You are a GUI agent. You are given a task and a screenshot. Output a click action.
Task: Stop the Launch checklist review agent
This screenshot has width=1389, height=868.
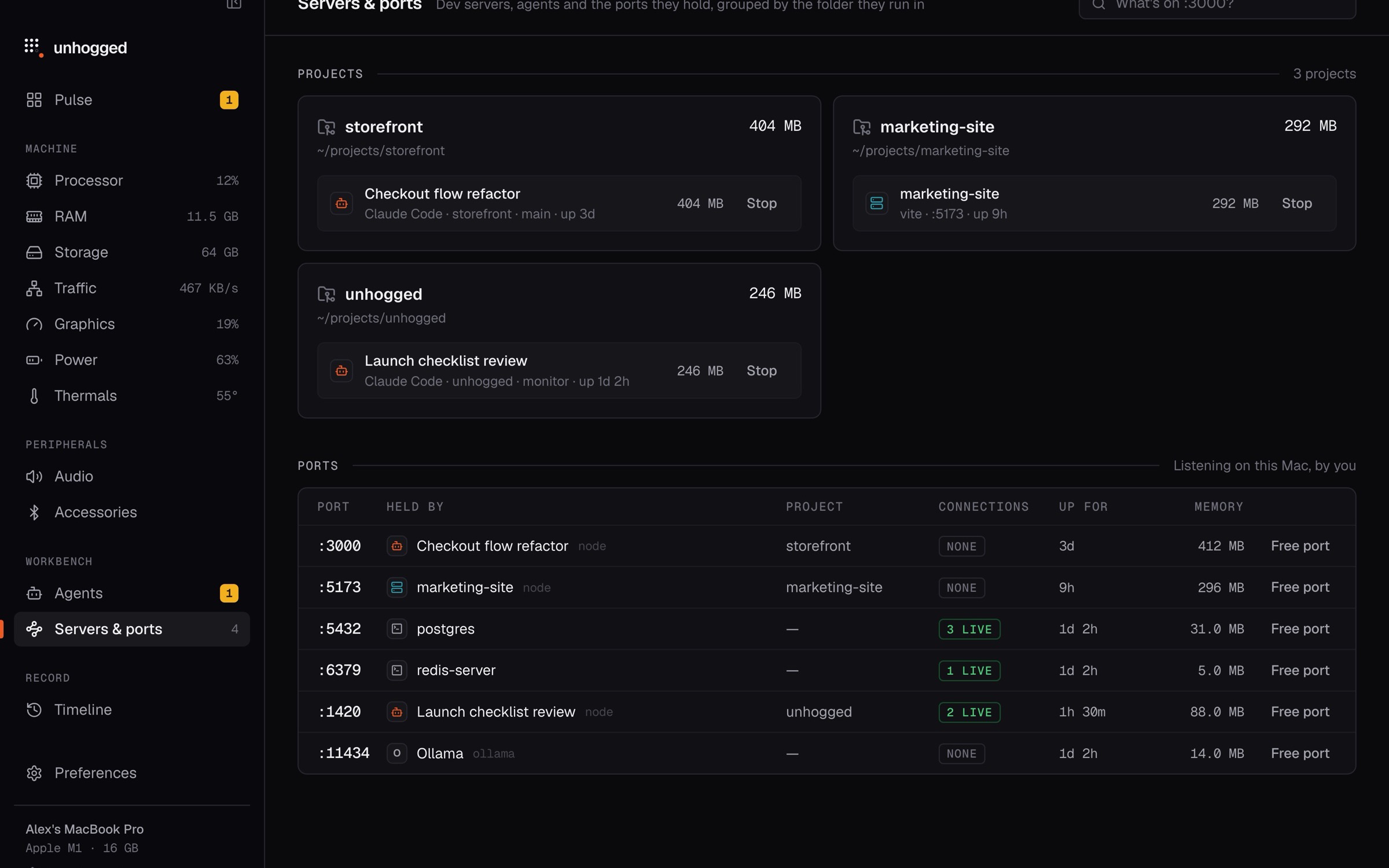click(x=762, y=370)
